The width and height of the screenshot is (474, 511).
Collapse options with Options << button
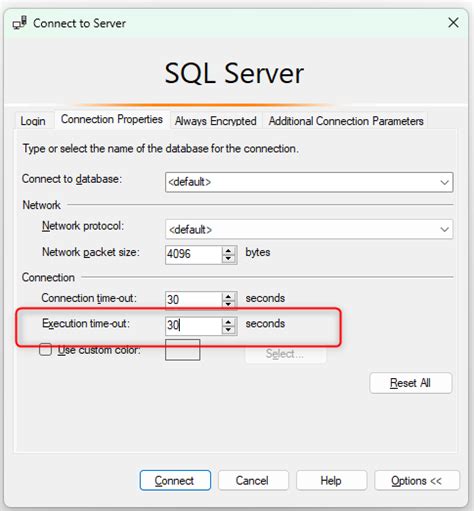(417, 480)
